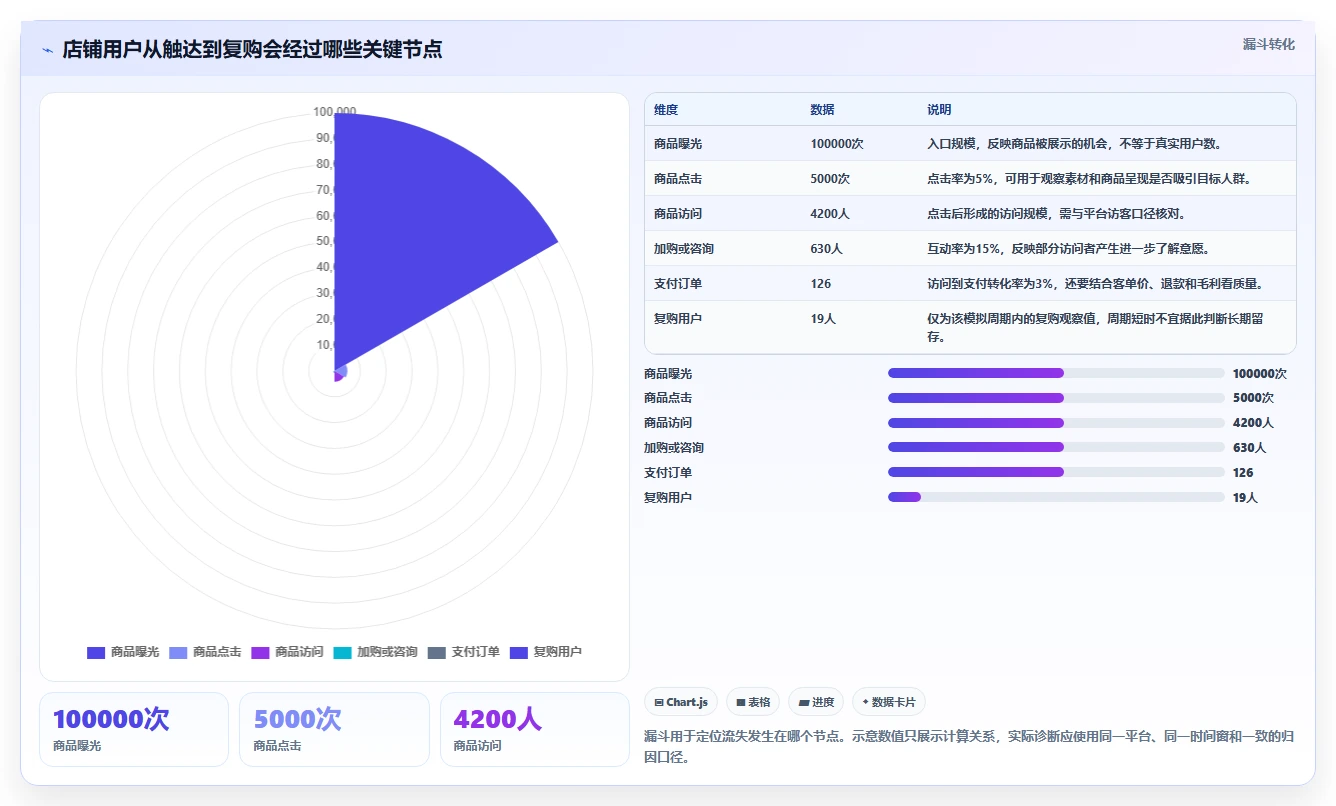Select the 商品曝光 table row label
The height and width of the screenshot is (806, 1336).
click(x=678, y=144)
